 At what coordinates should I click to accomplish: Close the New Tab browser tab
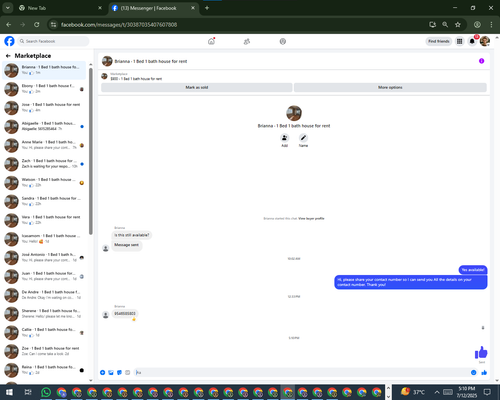[x=100, y=8]
